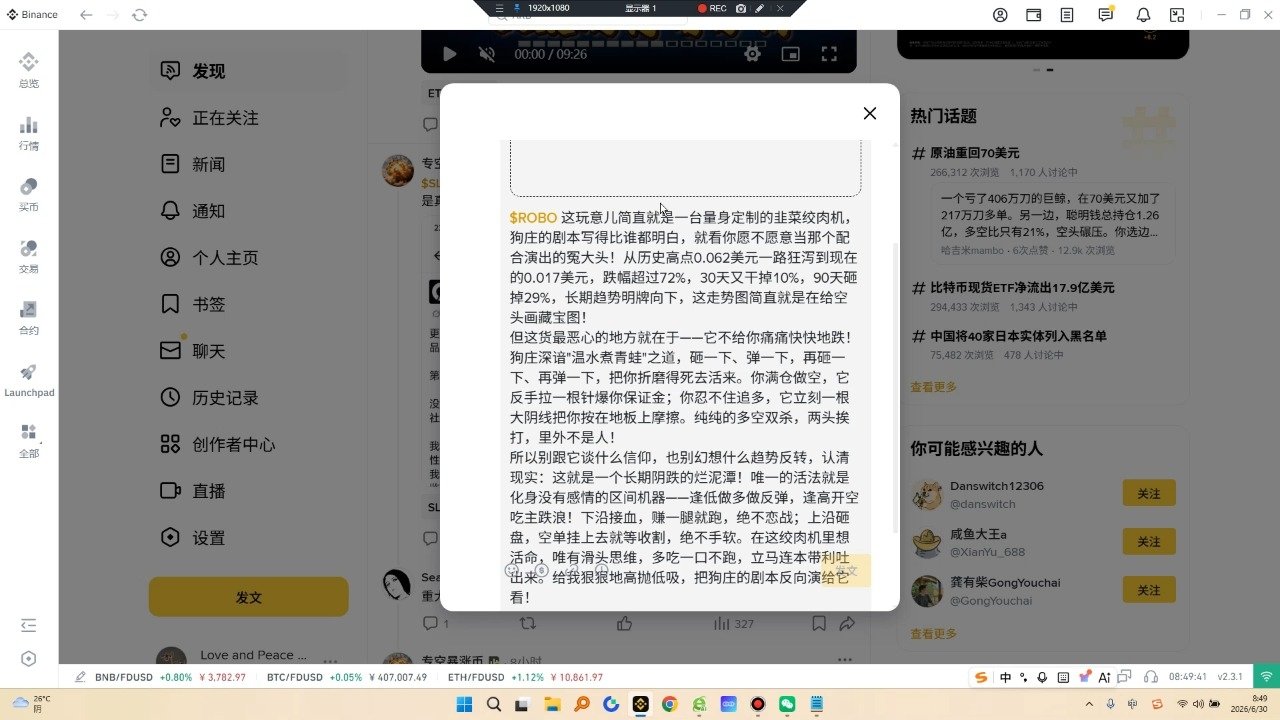Screen dimensions: 1280x720
Task: Open wallet icon in title bar
Action: coord(1034,15)
